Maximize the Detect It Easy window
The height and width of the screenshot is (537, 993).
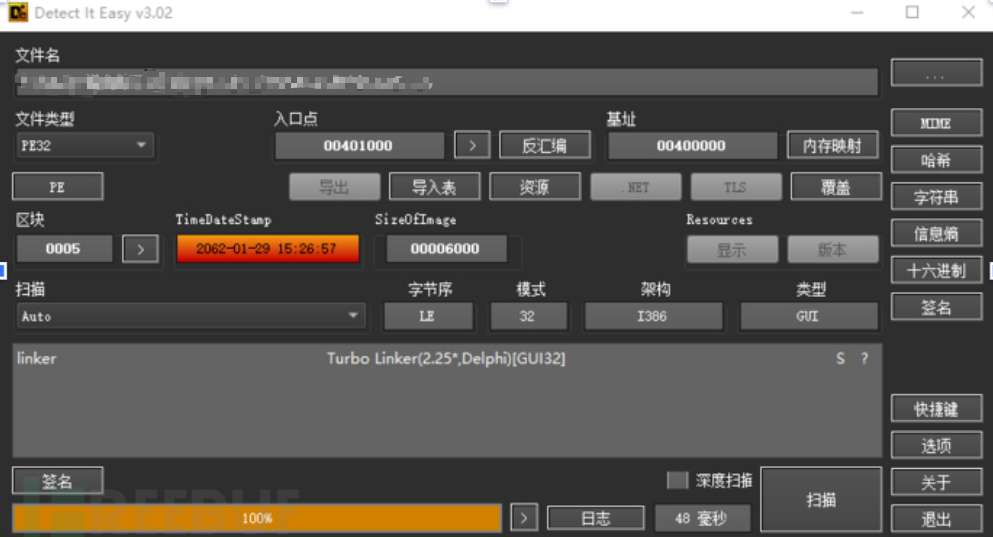(x=912, y=12)
